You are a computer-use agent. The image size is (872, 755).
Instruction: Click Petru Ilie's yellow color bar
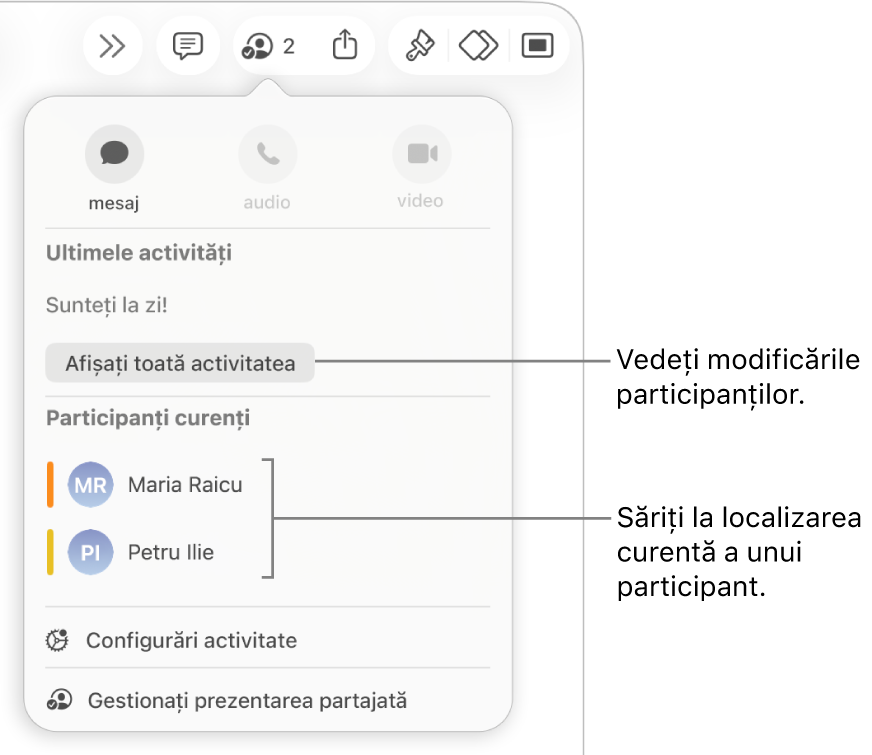50,552
